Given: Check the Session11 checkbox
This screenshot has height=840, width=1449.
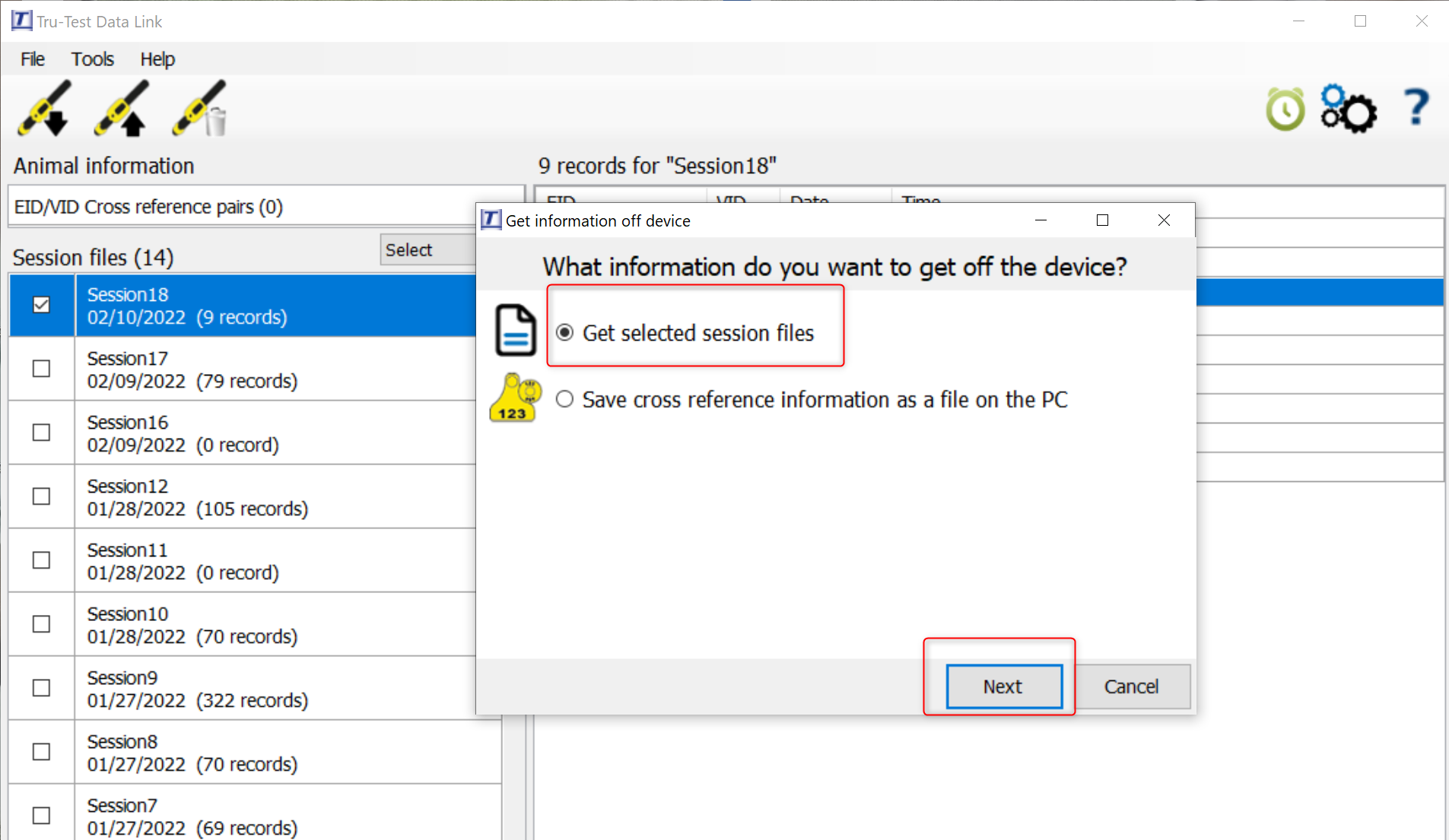Looking at the screenshot, I should pos(41,560).
